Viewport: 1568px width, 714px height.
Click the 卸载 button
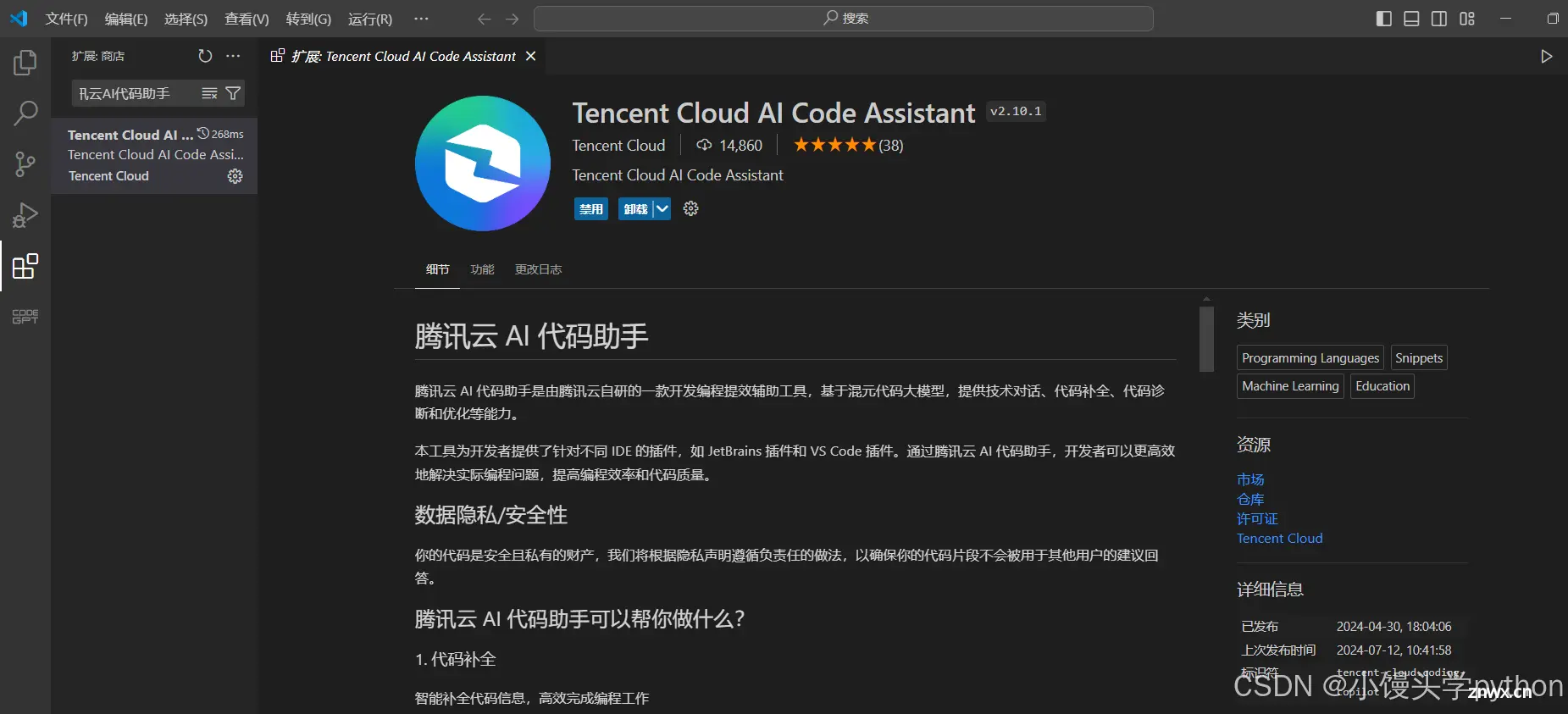point(635,208)
